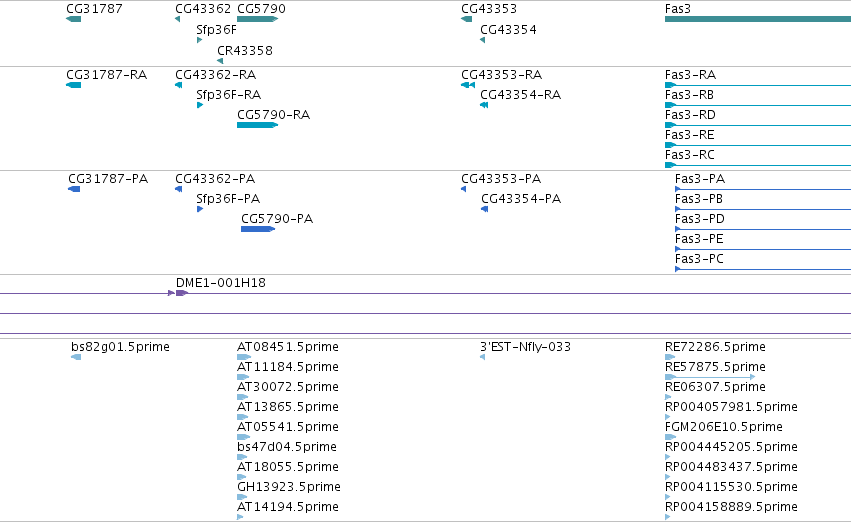Click the CG5790-RA transcript glyph
Viewport: 851px width, 522px height.
258,125
